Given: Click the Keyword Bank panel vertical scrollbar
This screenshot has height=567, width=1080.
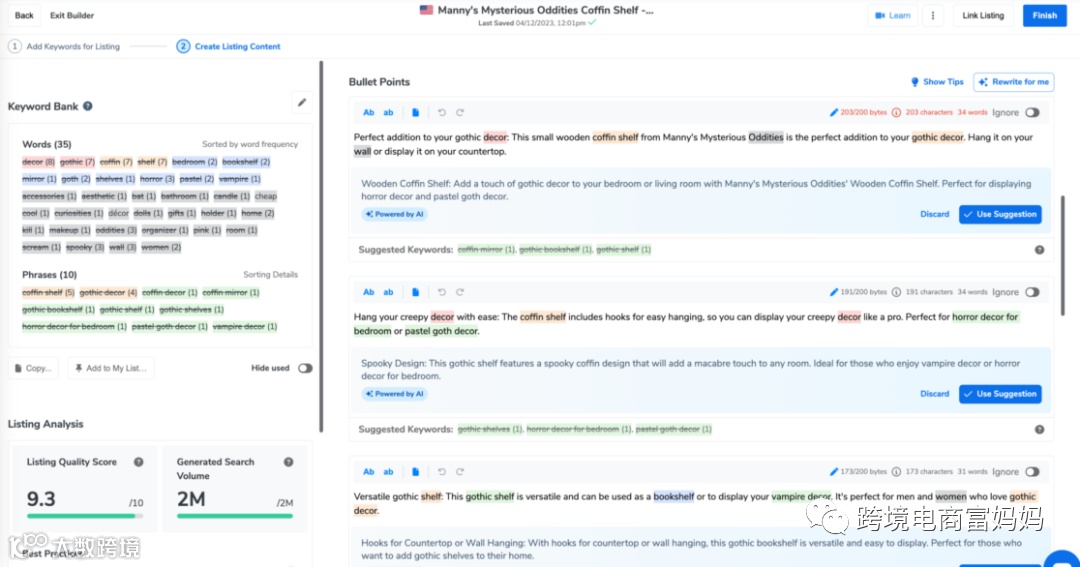Looking at the screenshot, I should coord(321,246).
